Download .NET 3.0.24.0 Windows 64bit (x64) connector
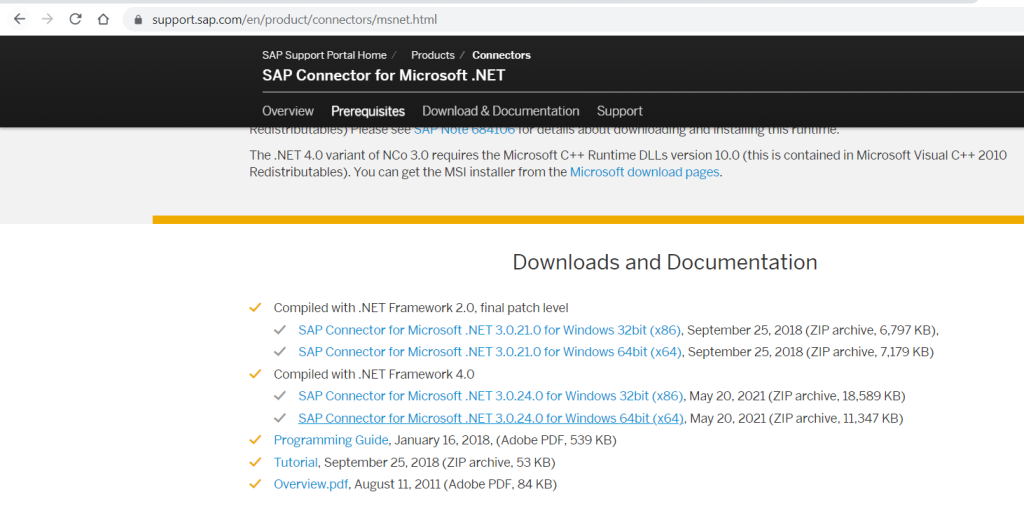The width and height of the screenshot is (1024, 527). pos(491,418)
